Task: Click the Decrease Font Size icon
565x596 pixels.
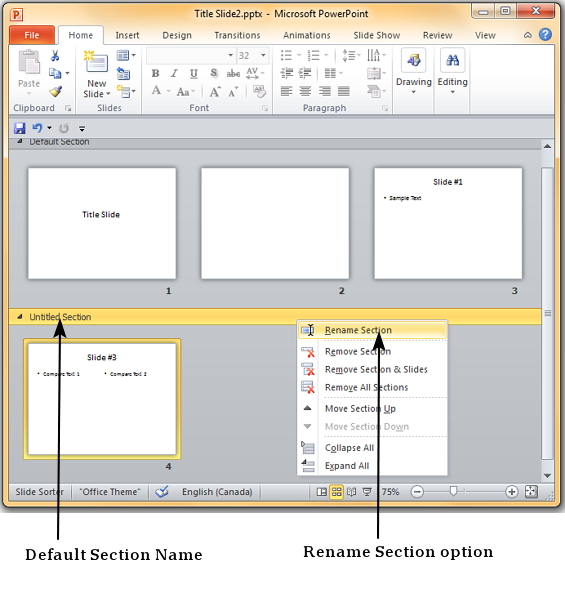Action: [233, 92]
